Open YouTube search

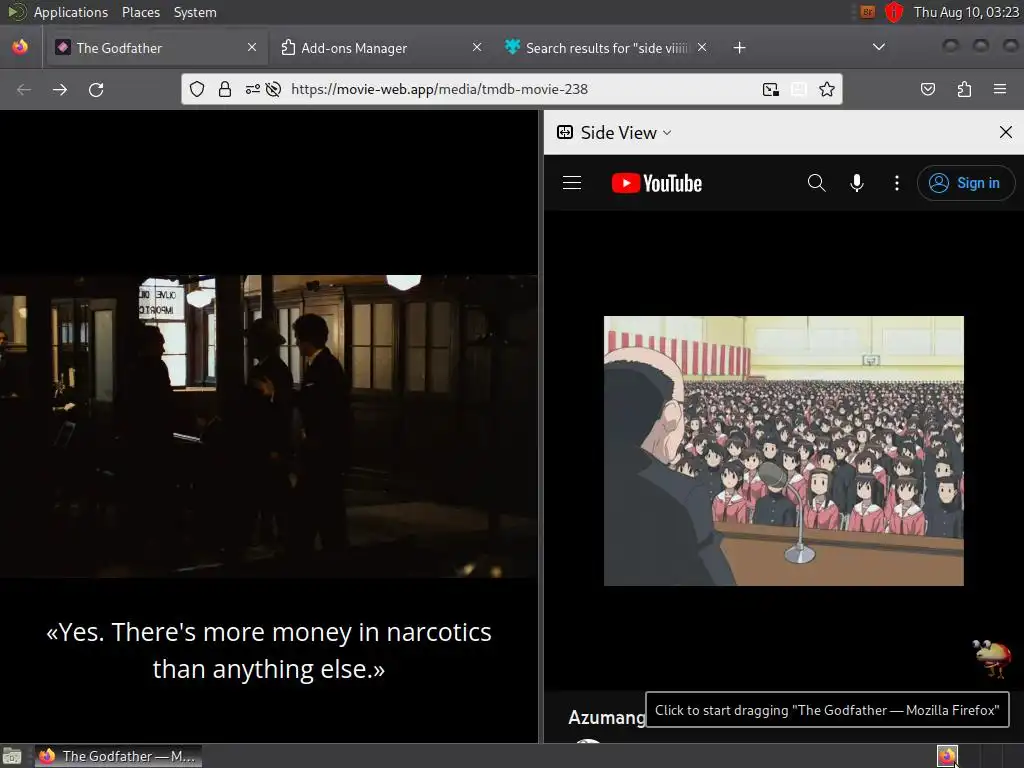pos(816,183)
